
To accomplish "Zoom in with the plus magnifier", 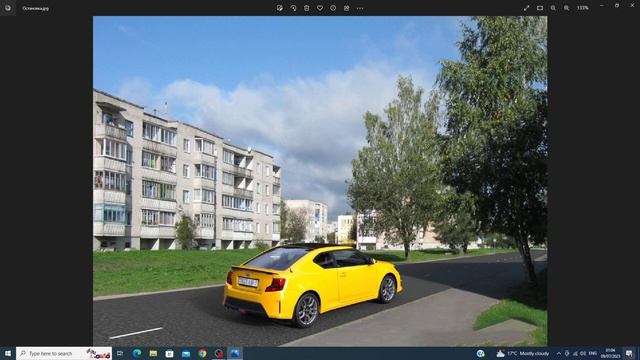I will click(567, 8).
